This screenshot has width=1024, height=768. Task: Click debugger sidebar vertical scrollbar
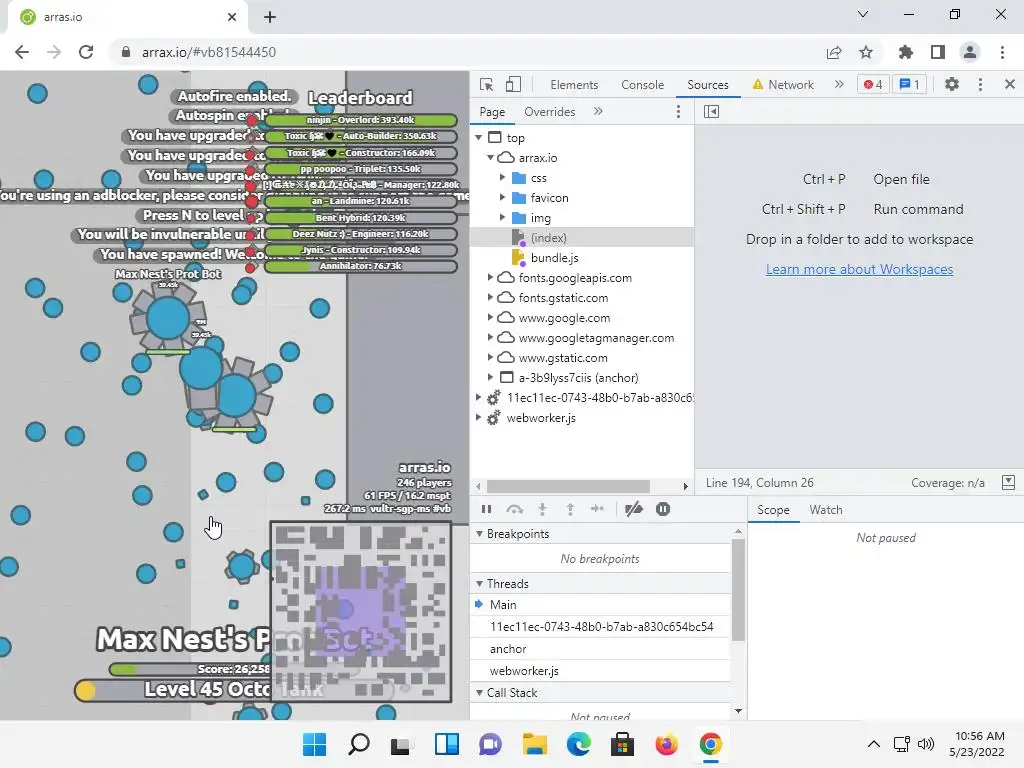pyautogui.click(x=738, y=590)
